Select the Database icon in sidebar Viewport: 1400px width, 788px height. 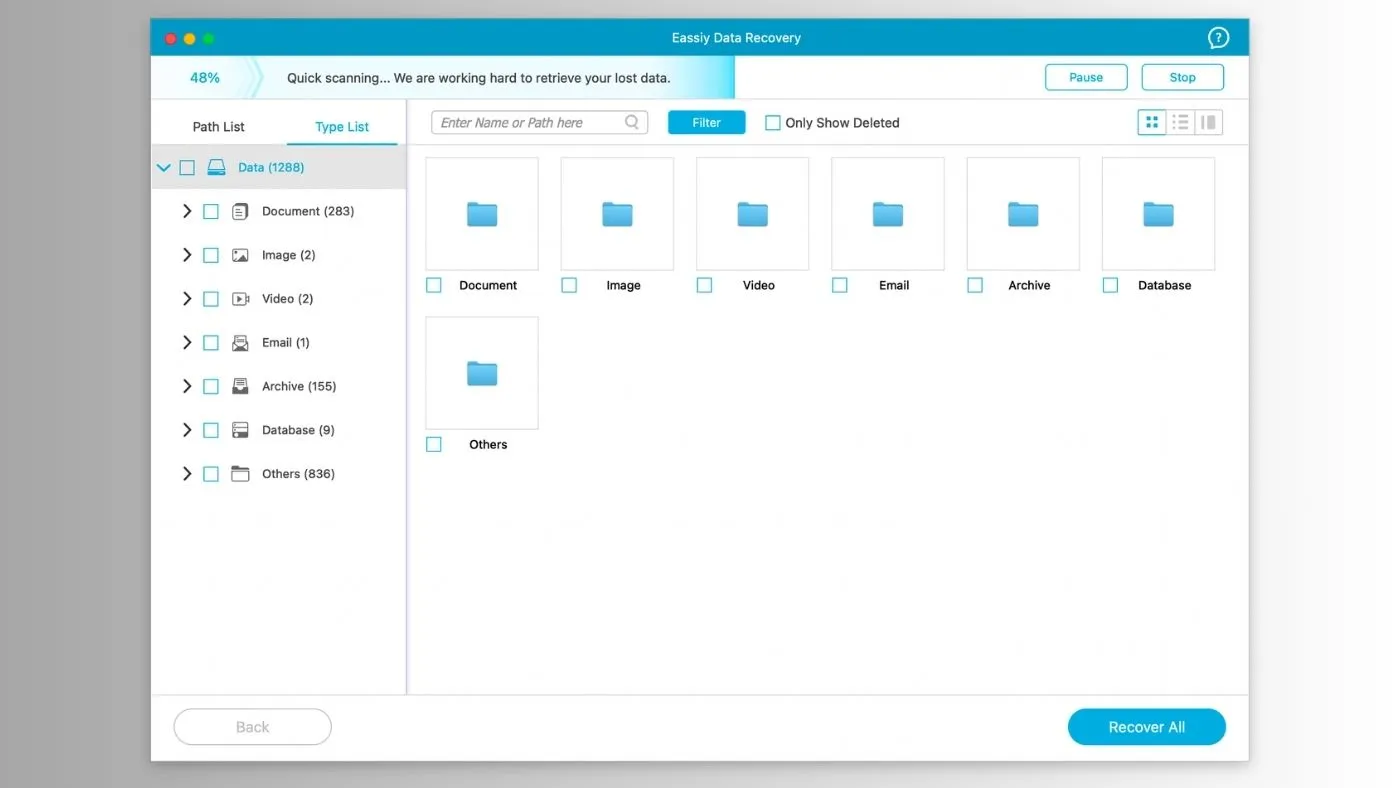point(240,430)
